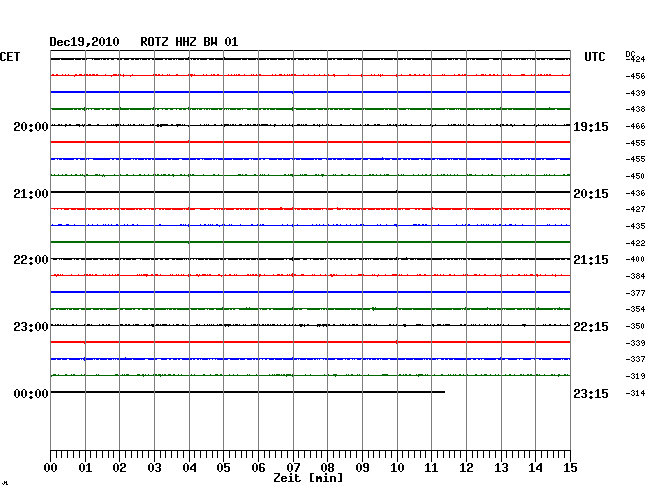Select the 22:15 UTC time label
The image size is (650, 494).
(x=591, y=327)
